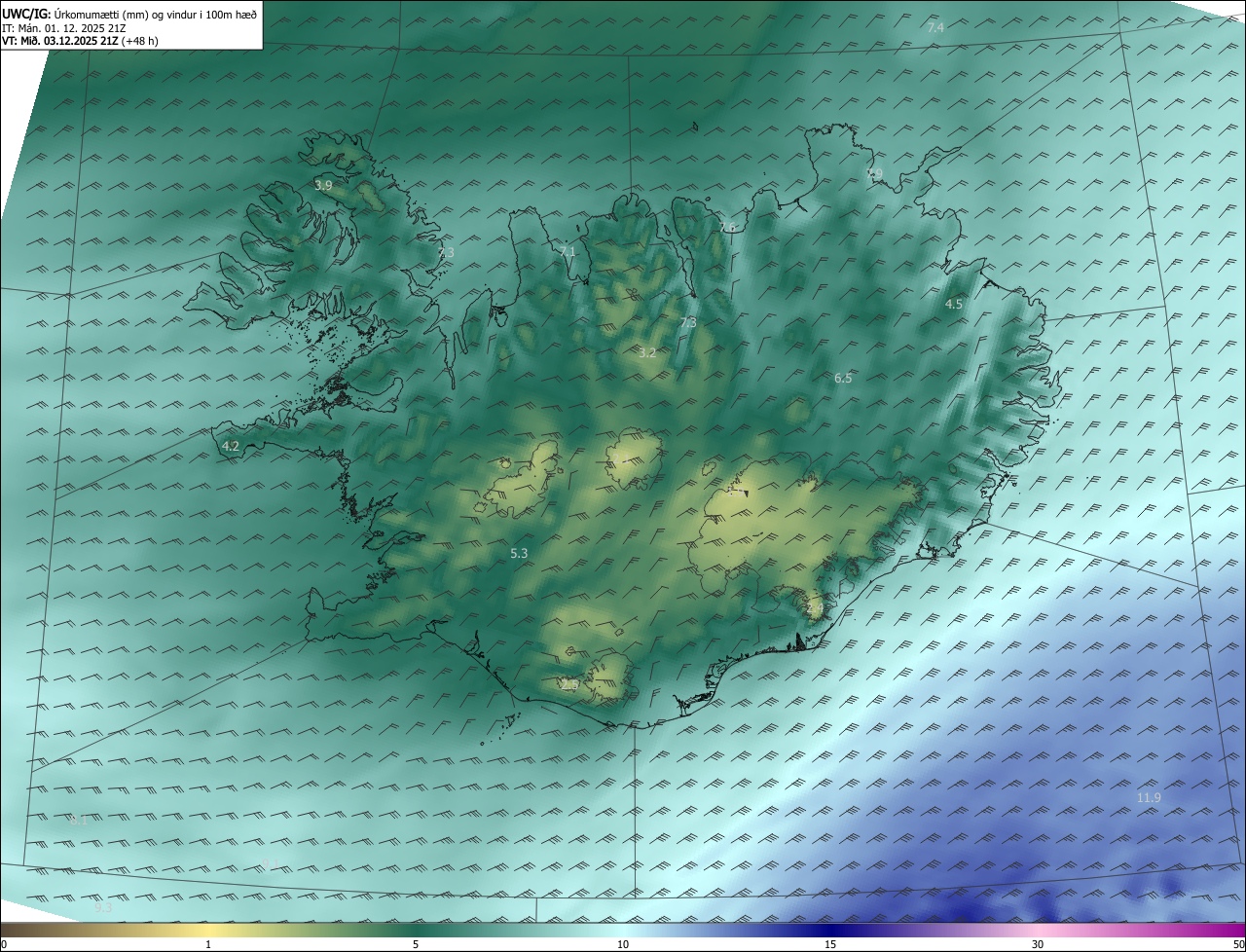Viewport: 1246px width, 952px height.
Task: Click the 2.3 map value
Action: click(446, 252)
